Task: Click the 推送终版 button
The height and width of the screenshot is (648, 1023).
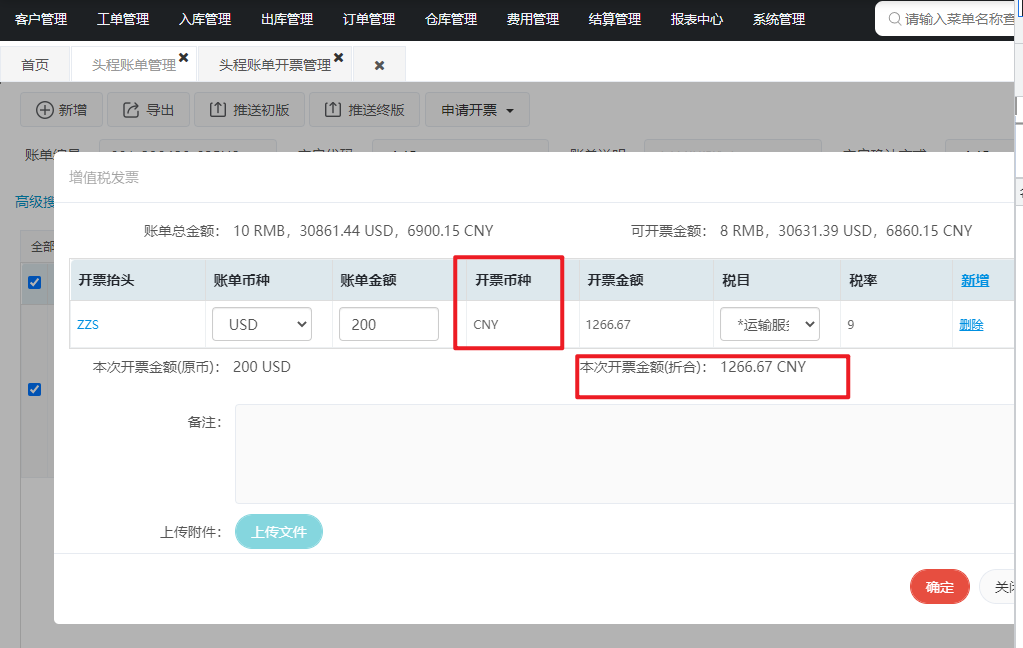Action: pyautogui.click(x=365, y=110)
